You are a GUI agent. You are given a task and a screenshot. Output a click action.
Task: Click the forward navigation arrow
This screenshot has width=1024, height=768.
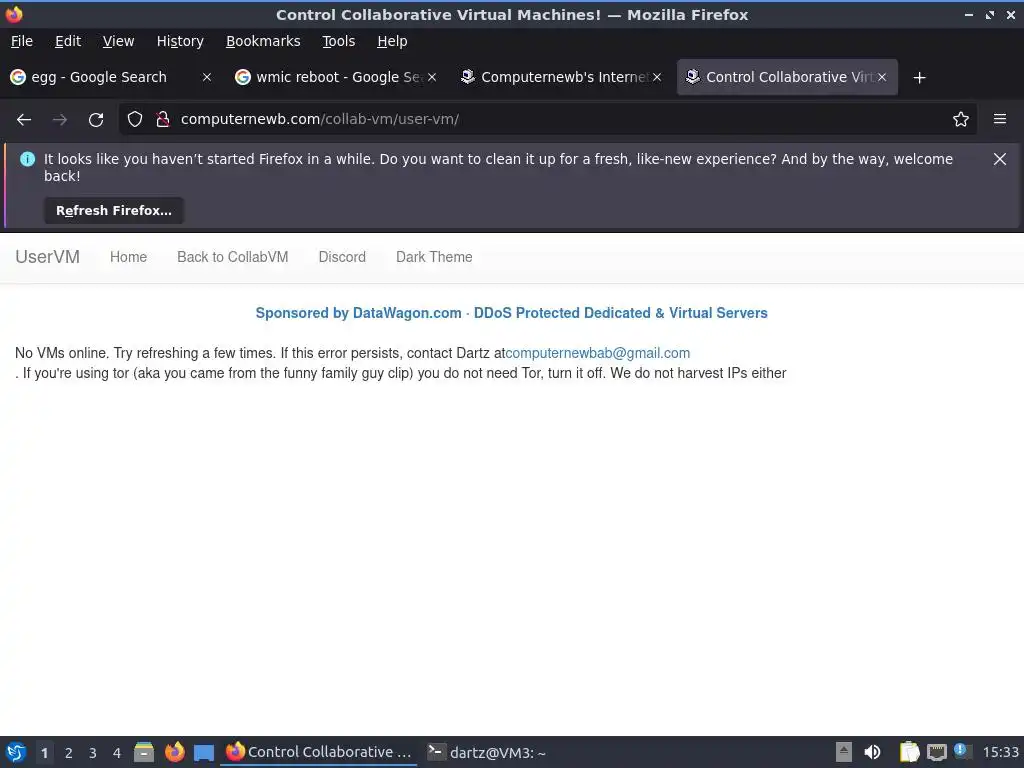click(60, 120)
